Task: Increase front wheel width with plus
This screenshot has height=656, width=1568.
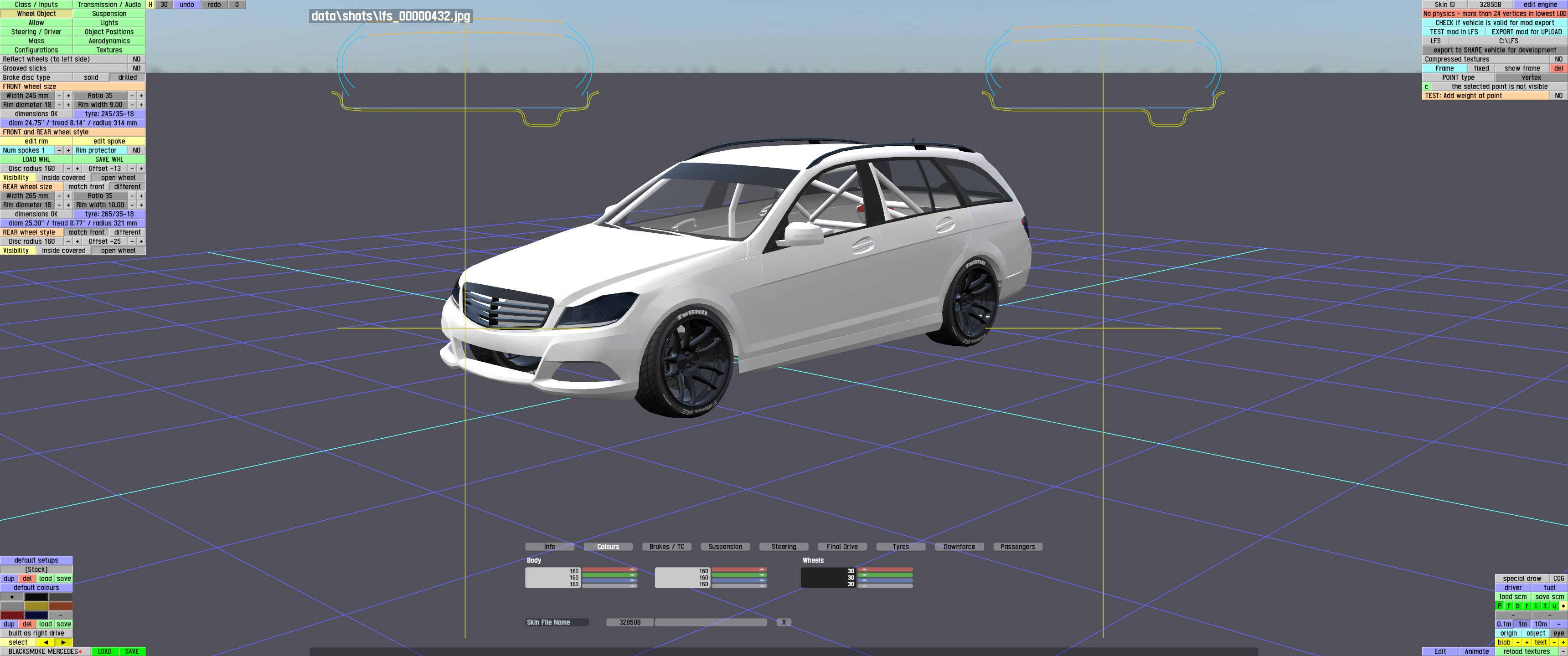Action: point(68,96)
